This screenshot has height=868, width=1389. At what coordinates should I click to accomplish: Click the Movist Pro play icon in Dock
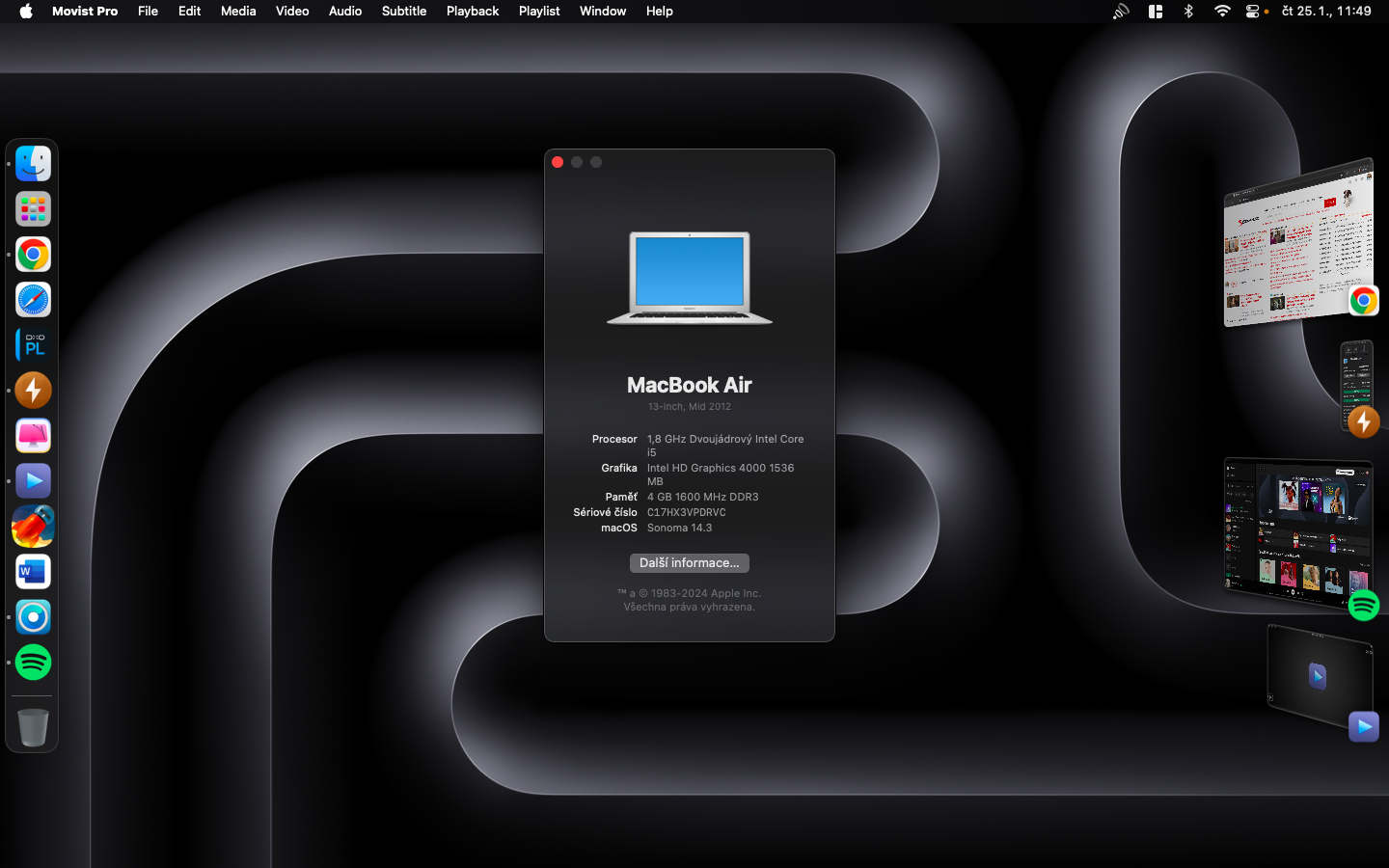pyautogui.click(x=33, y=481)
